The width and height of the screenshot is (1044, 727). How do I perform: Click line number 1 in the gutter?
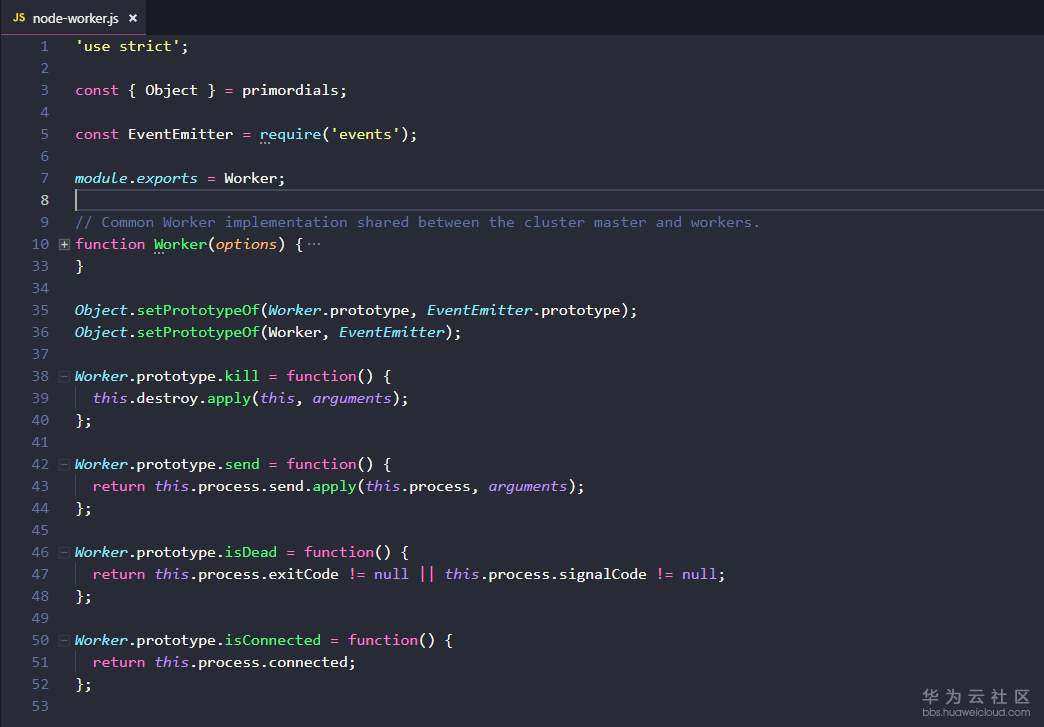click(45, 47)
